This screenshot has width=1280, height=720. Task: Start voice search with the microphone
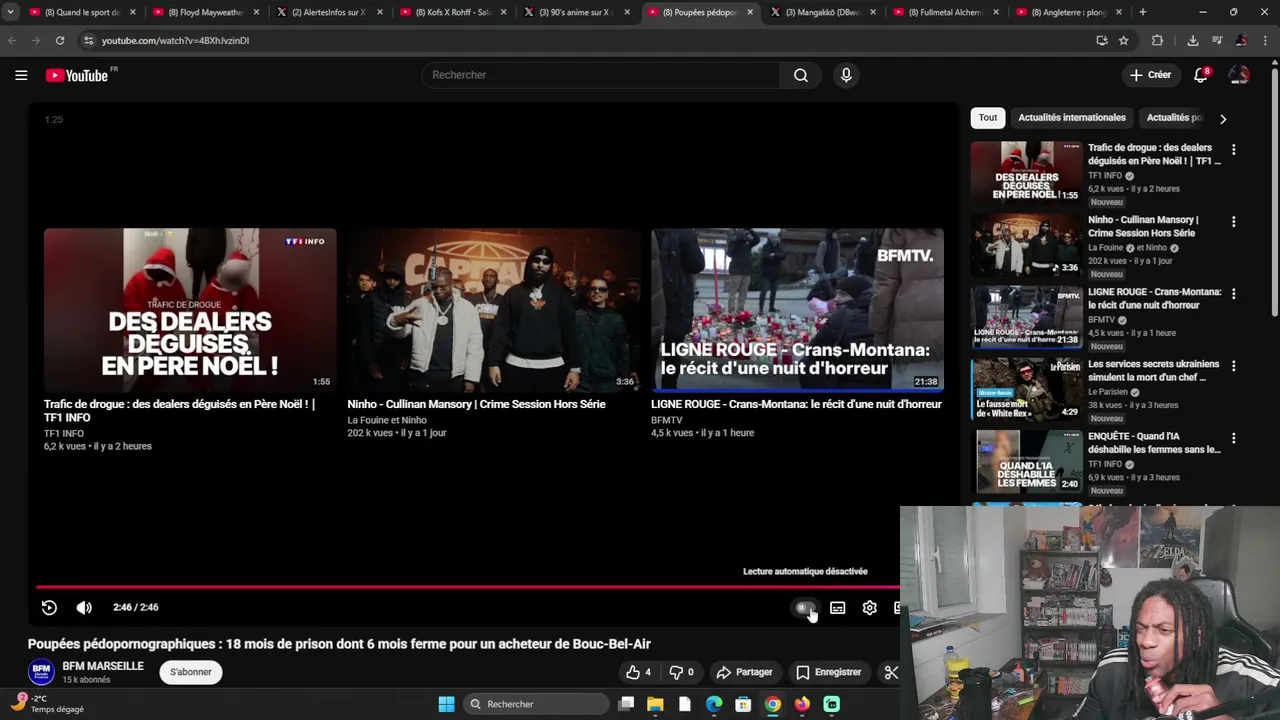[x=846, y=75]
